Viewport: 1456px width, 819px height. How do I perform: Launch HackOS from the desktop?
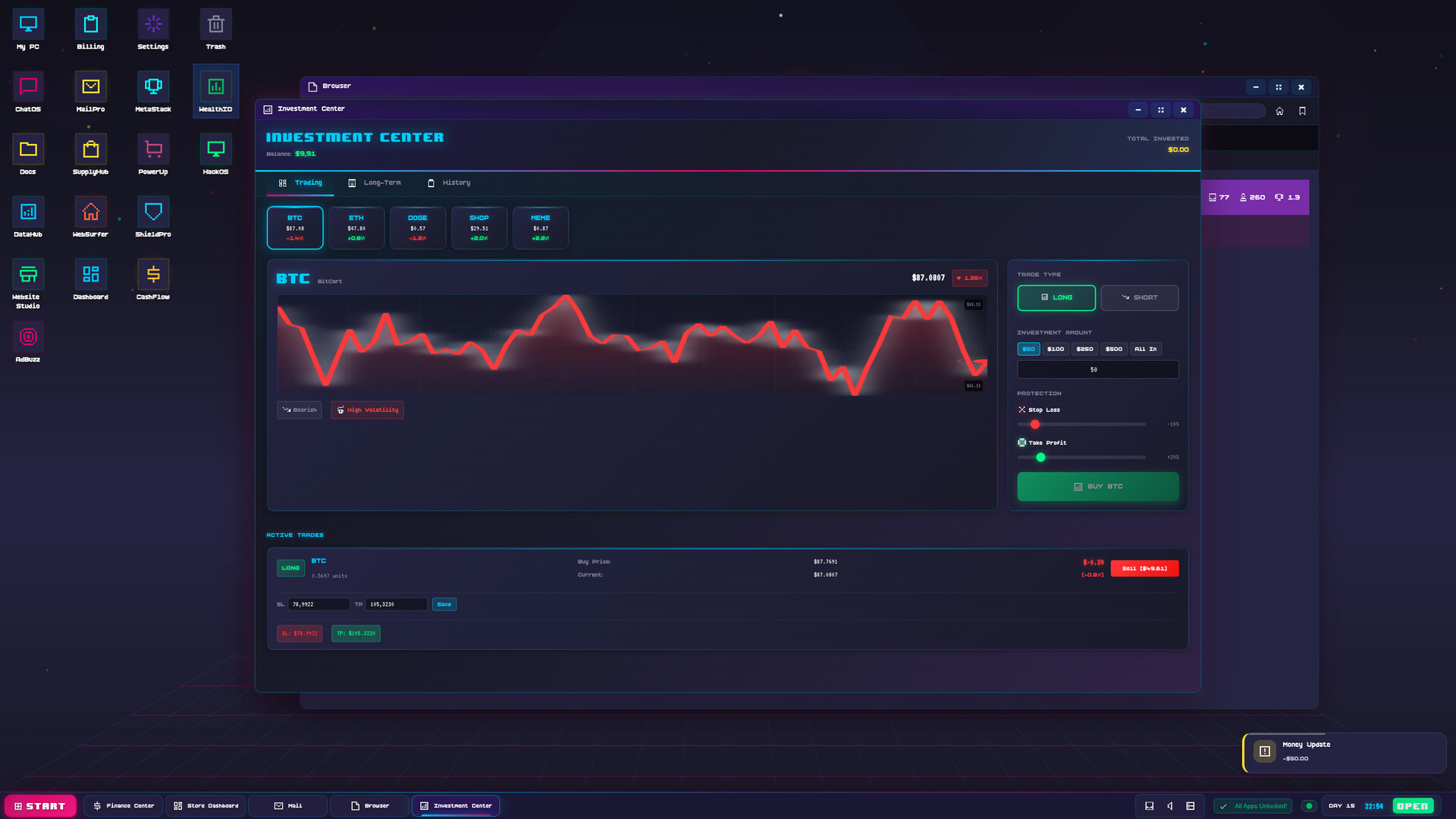point(215,153)
